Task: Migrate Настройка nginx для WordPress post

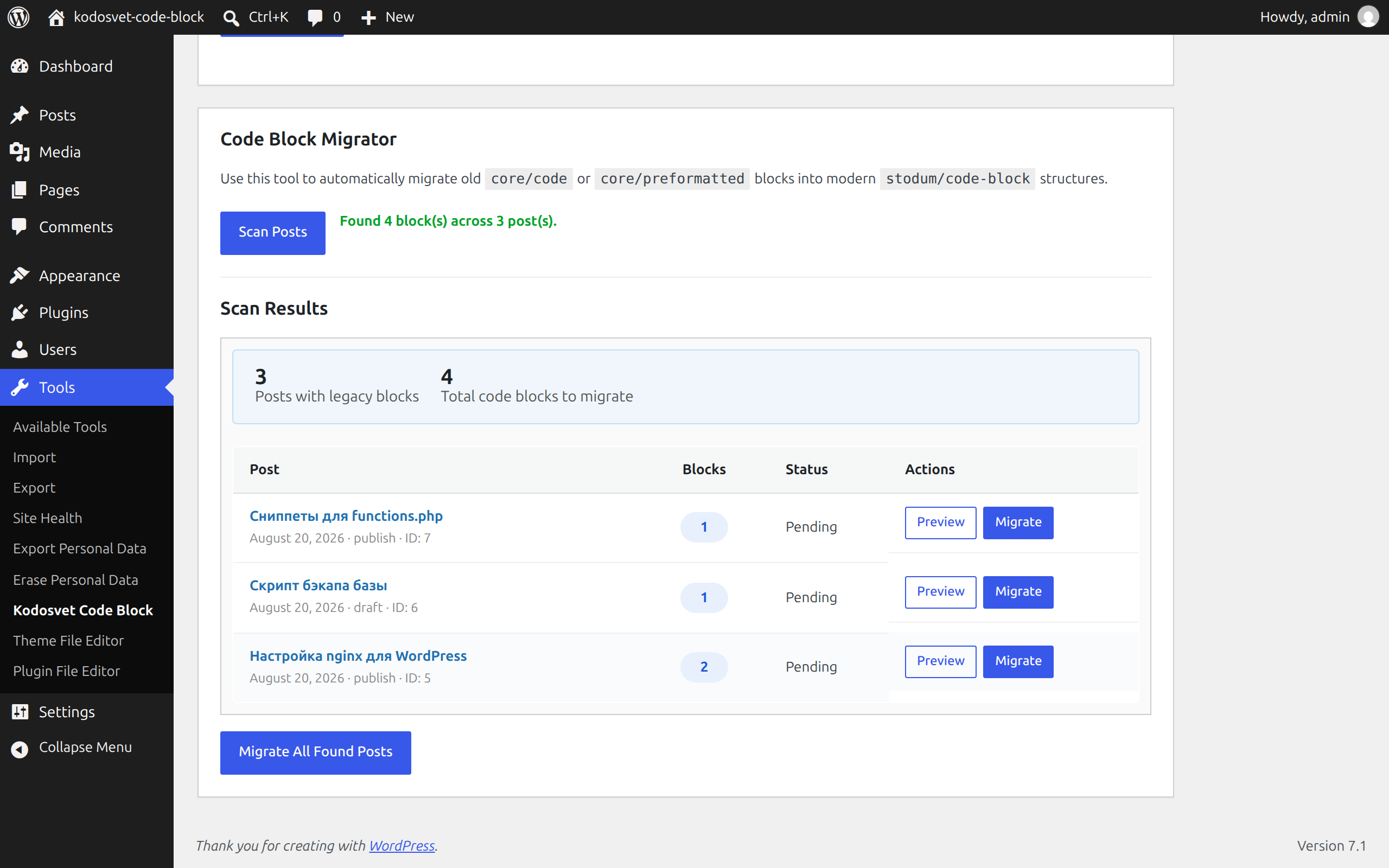Action: pyautogui.click(x=1018, y=661)
